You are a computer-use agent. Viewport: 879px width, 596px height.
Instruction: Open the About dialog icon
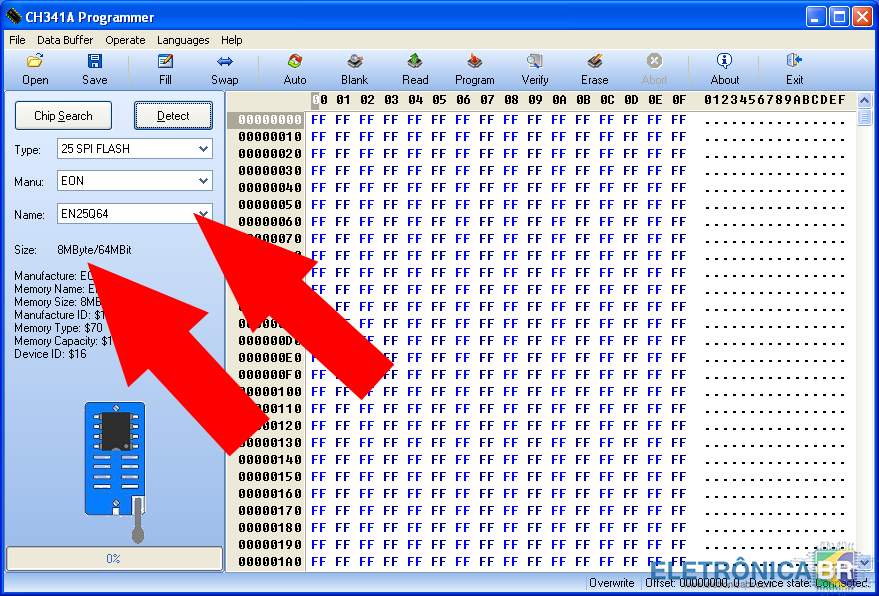724,68
